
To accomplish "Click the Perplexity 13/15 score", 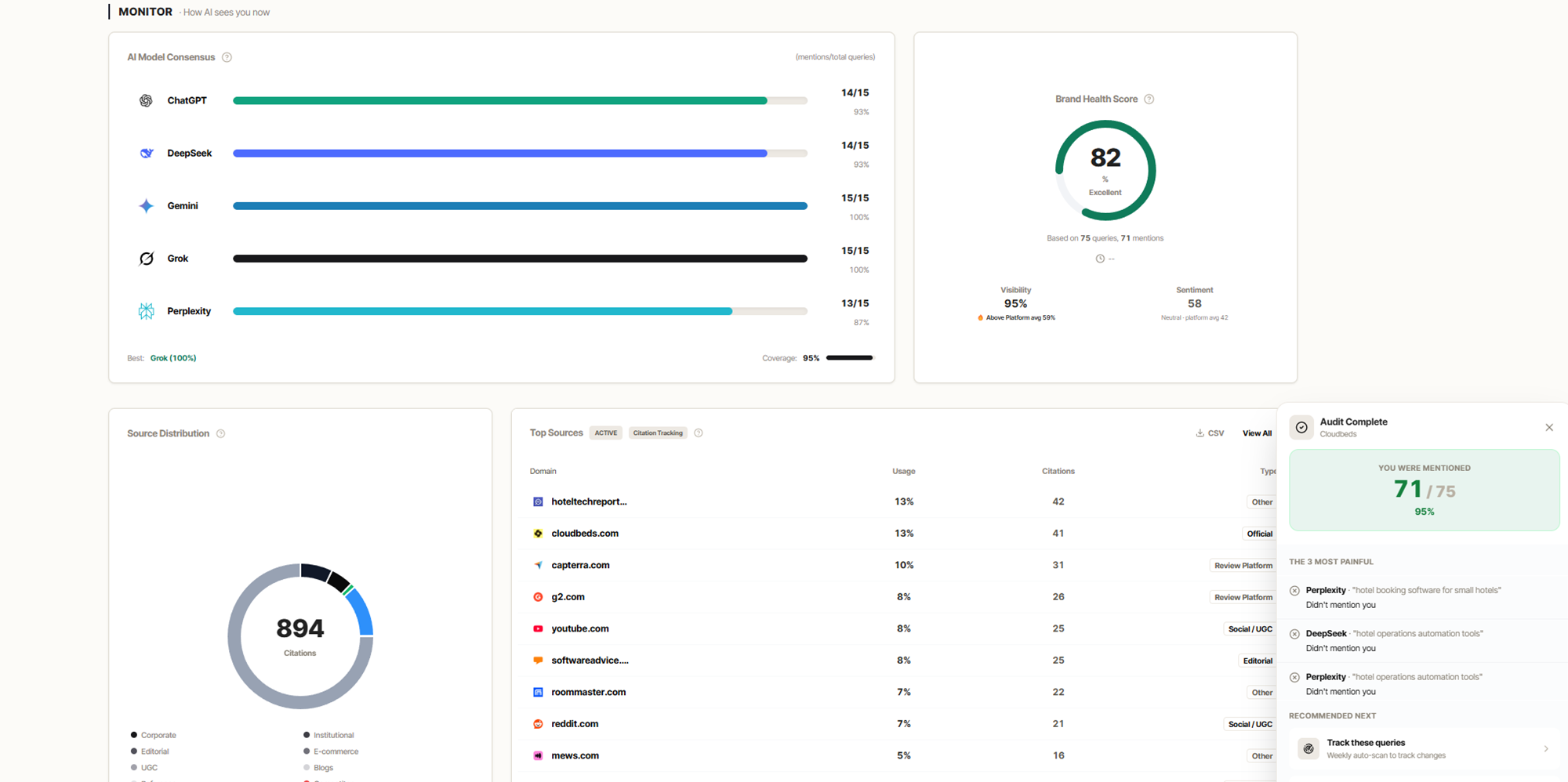I will tap(855, 303).
